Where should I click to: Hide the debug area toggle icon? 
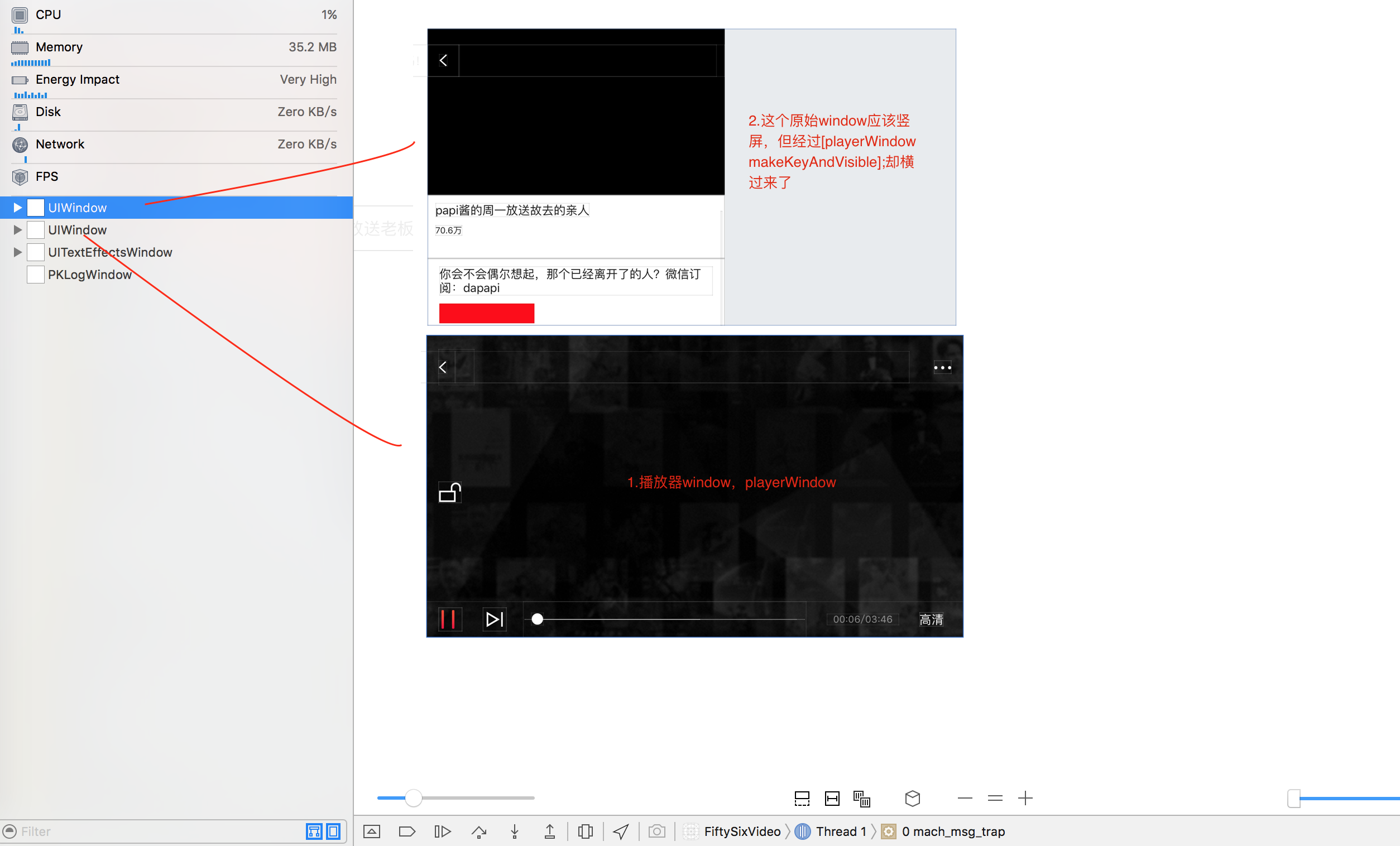372,832
